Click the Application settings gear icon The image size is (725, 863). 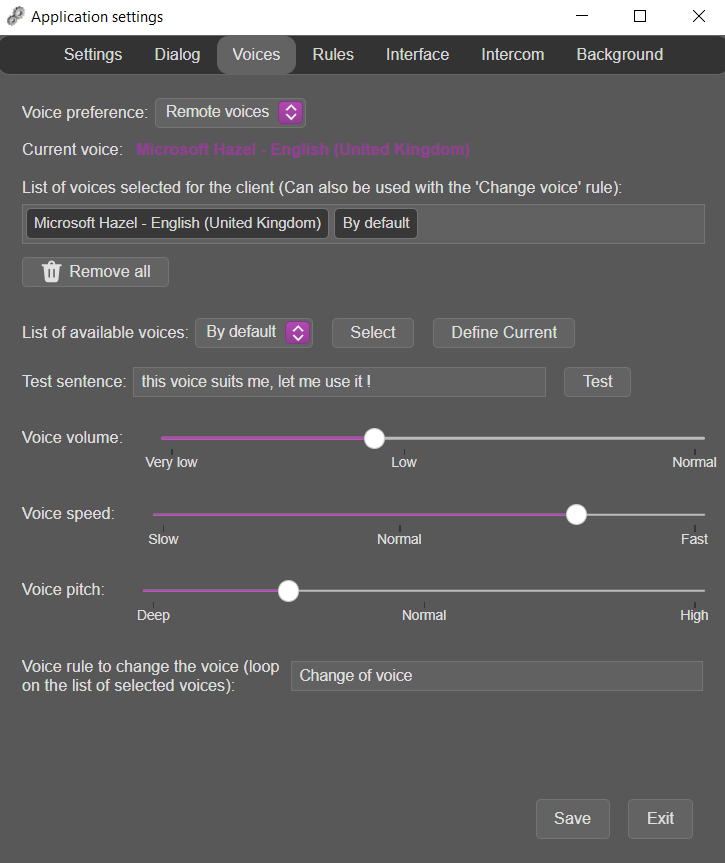(x=15, y=17)
